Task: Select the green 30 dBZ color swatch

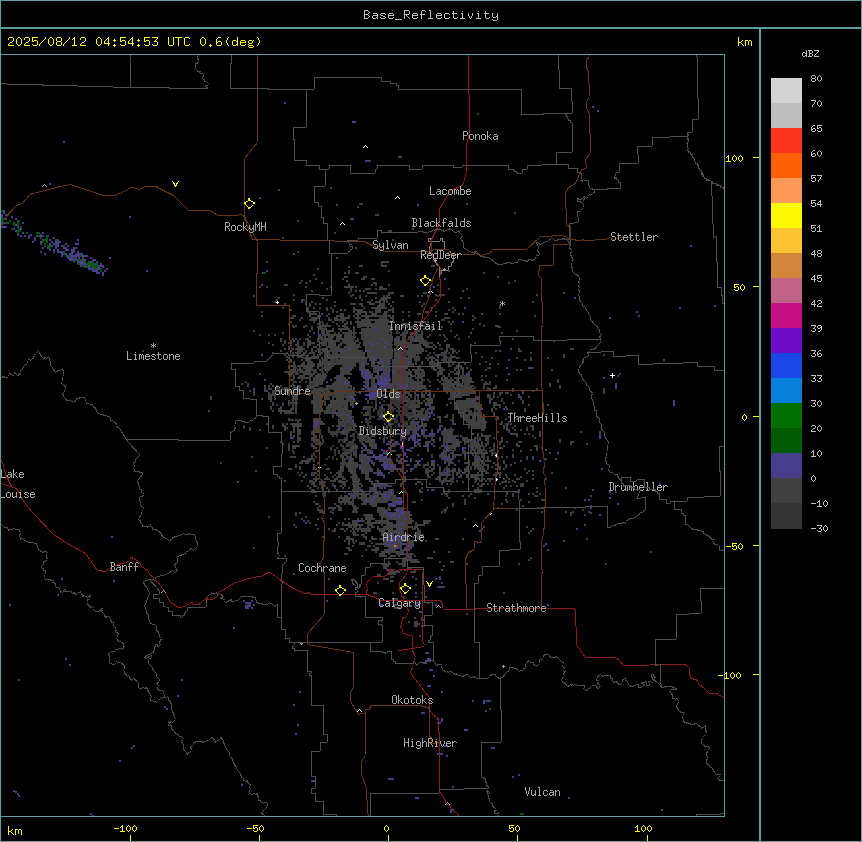Action: pos(786,416)
